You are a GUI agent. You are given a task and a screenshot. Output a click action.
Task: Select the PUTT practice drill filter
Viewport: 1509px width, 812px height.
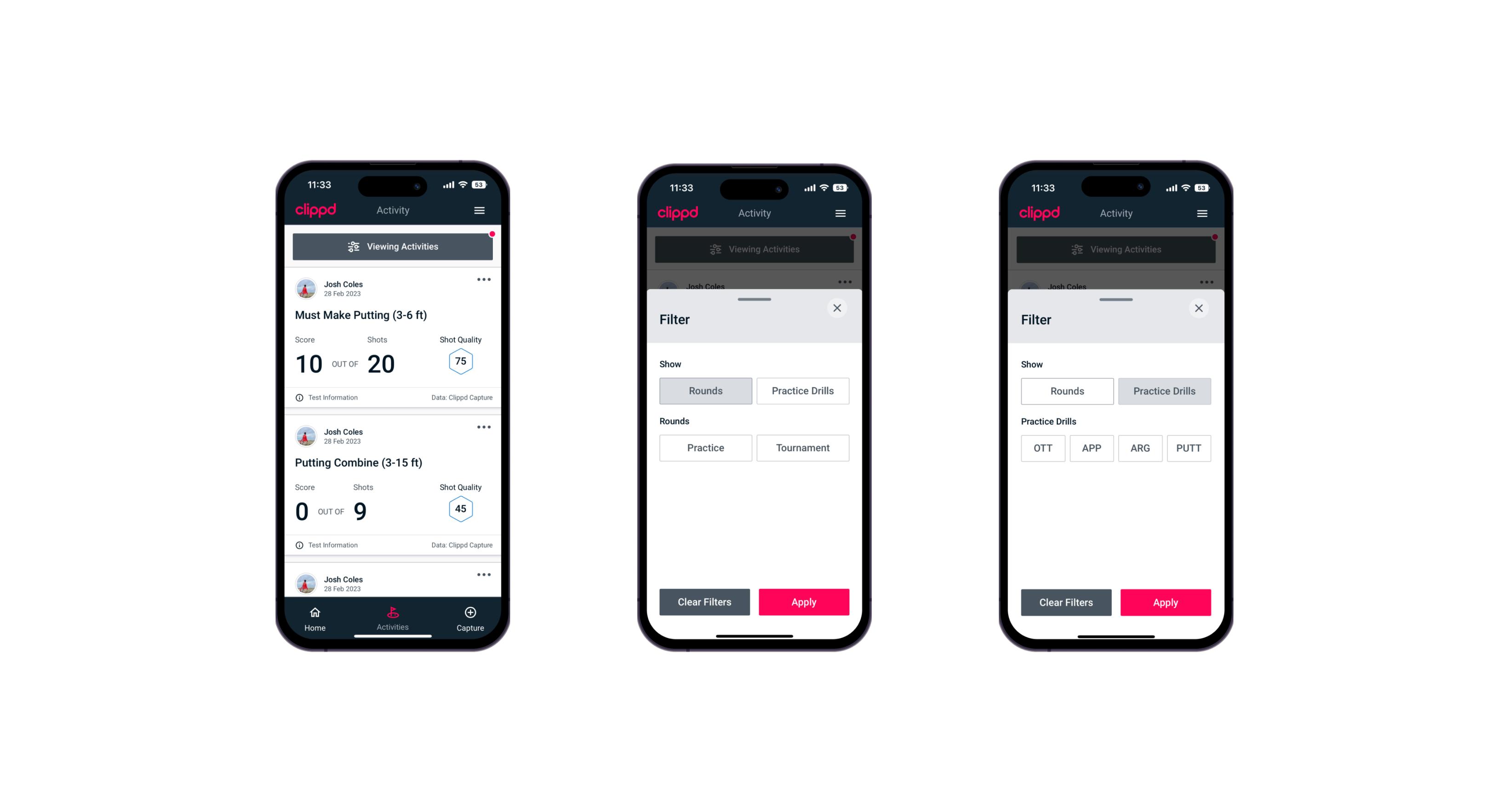click(1189, 448)
